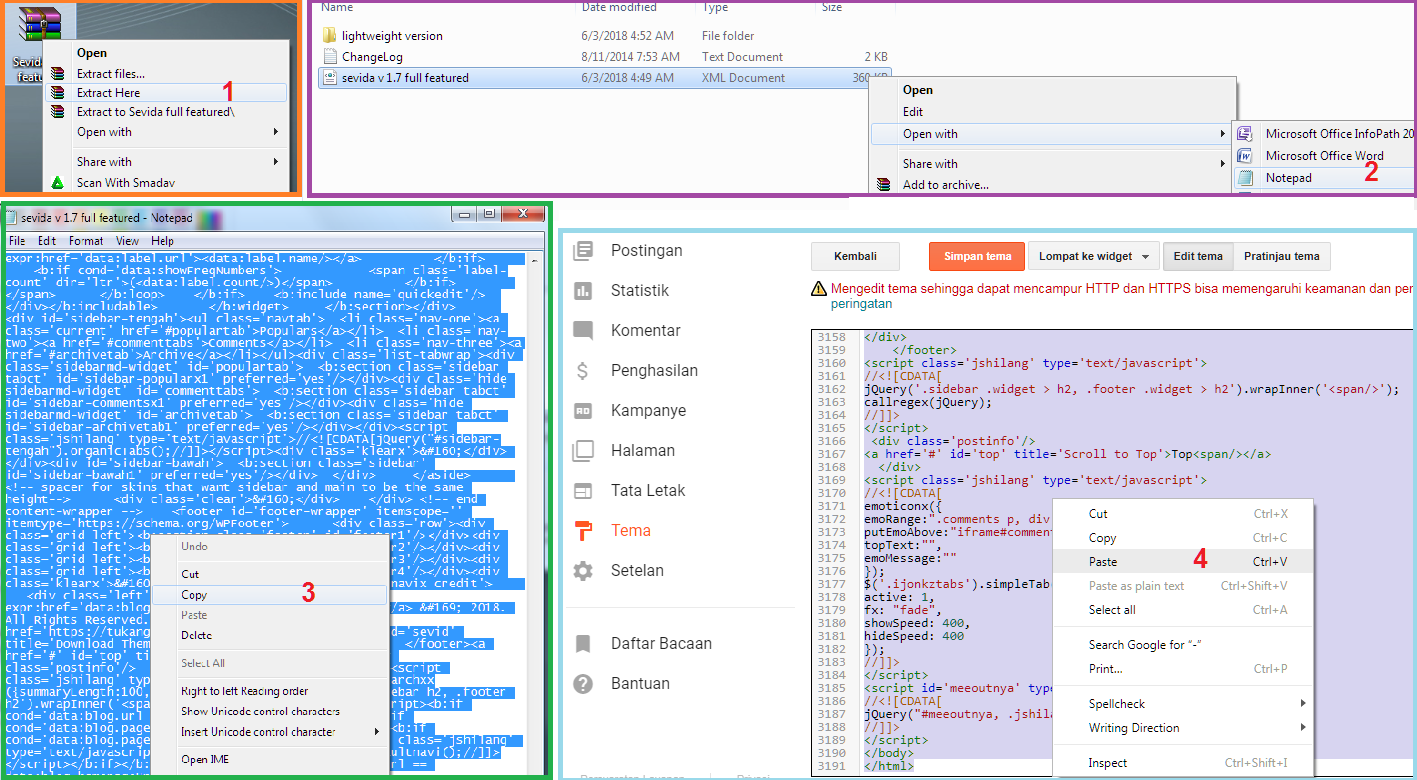
Task: Choose Paste in browser context menu
Action: click(x=1182, y=562)
